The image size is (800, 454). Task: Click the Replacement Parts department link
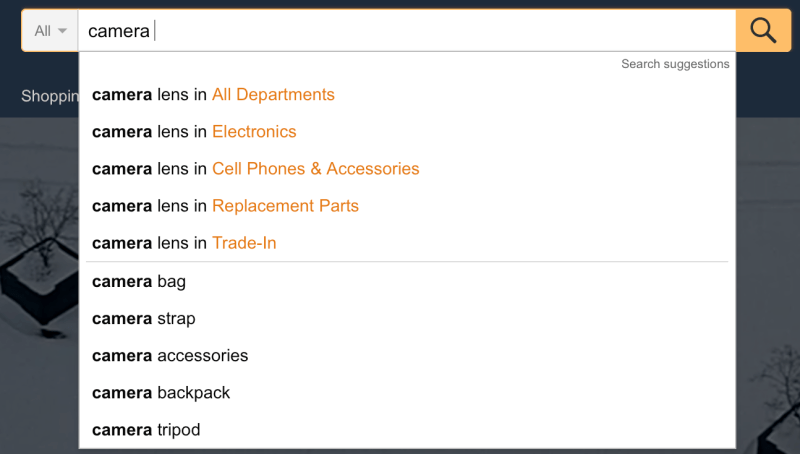point(285,206)
